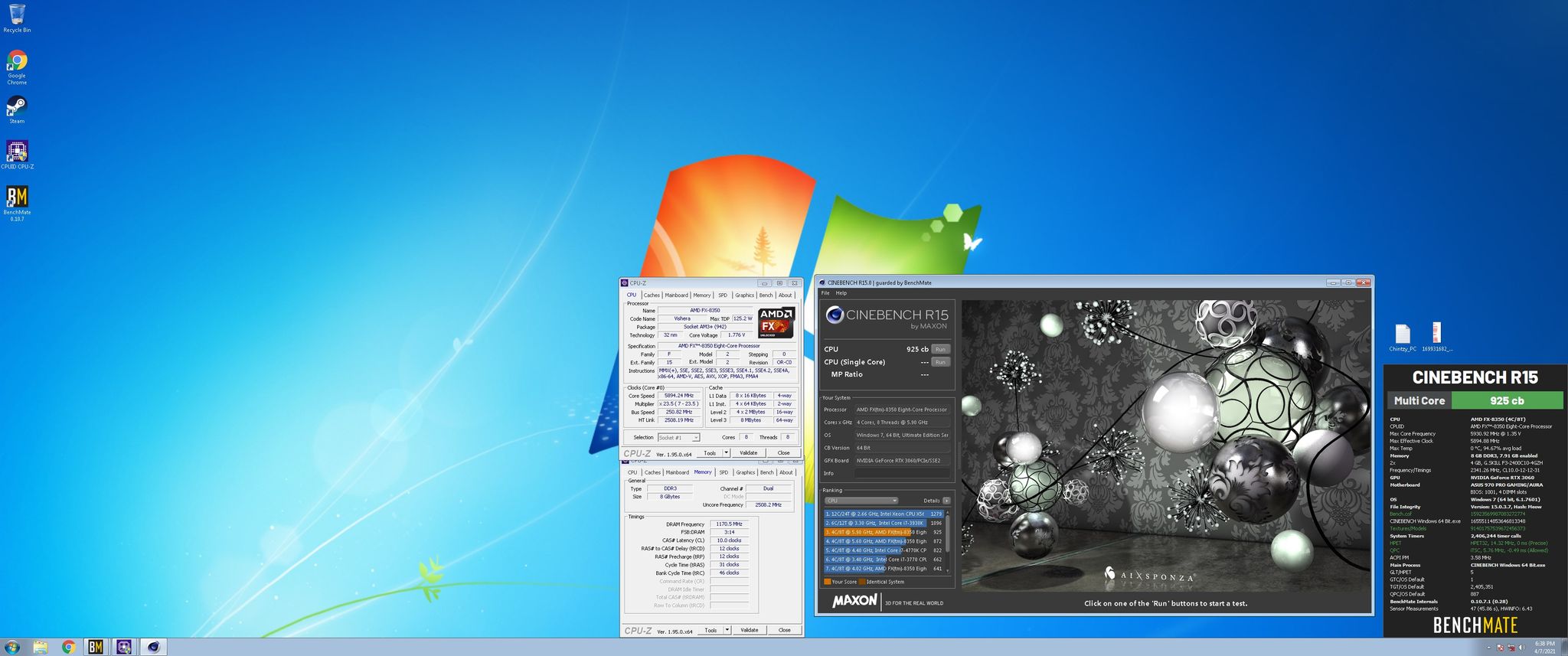Click the Close button in upper CPU-Z footer

[x=783, y=453]
